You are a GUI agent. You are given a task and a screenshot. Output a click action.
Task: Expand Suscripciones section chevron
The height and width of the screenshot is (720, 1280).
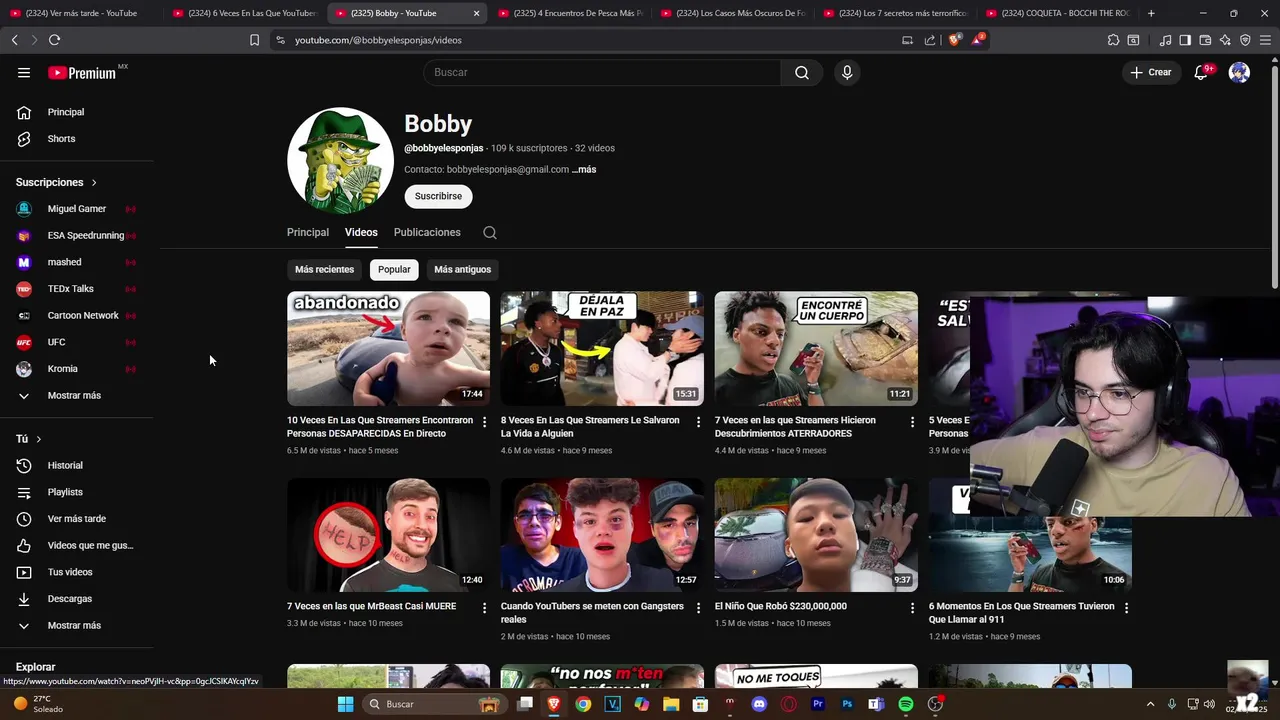pyautogui.click(x=94, y=183)
